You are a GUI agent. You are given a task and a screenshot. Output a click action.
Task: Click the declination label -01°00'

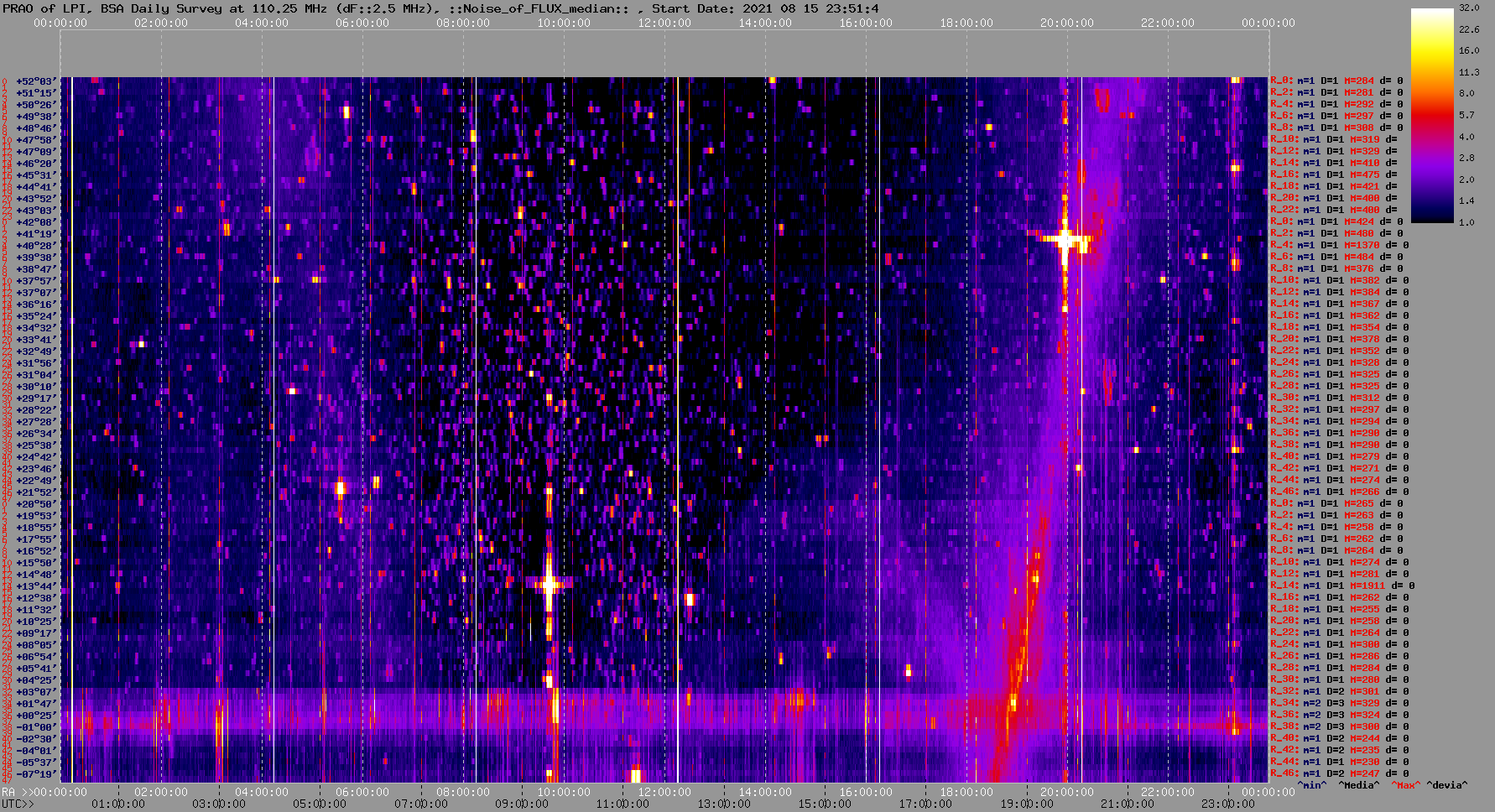36,727
